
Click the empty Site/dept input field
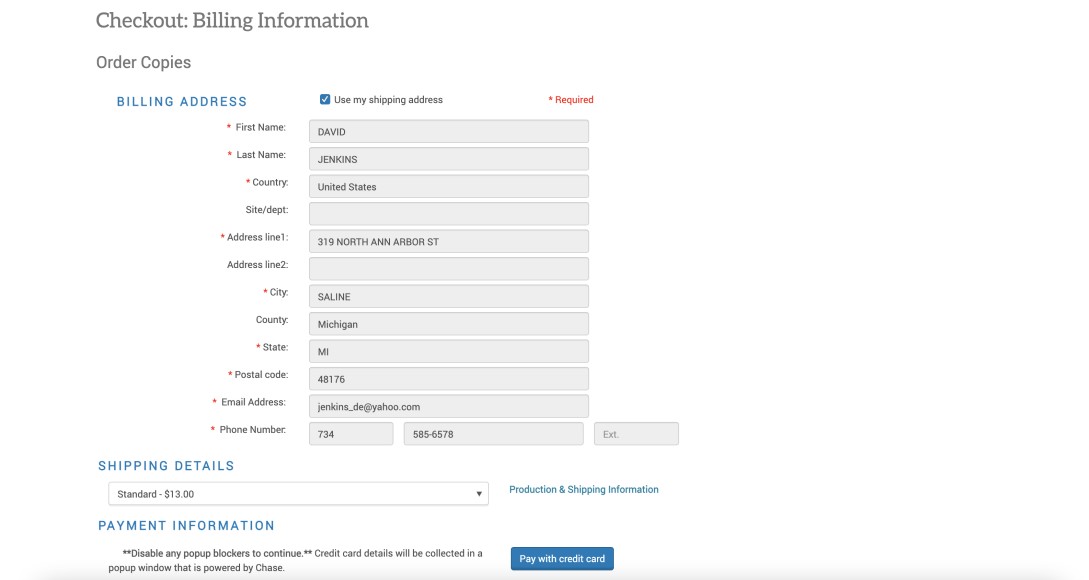click(x=448, y=214)
